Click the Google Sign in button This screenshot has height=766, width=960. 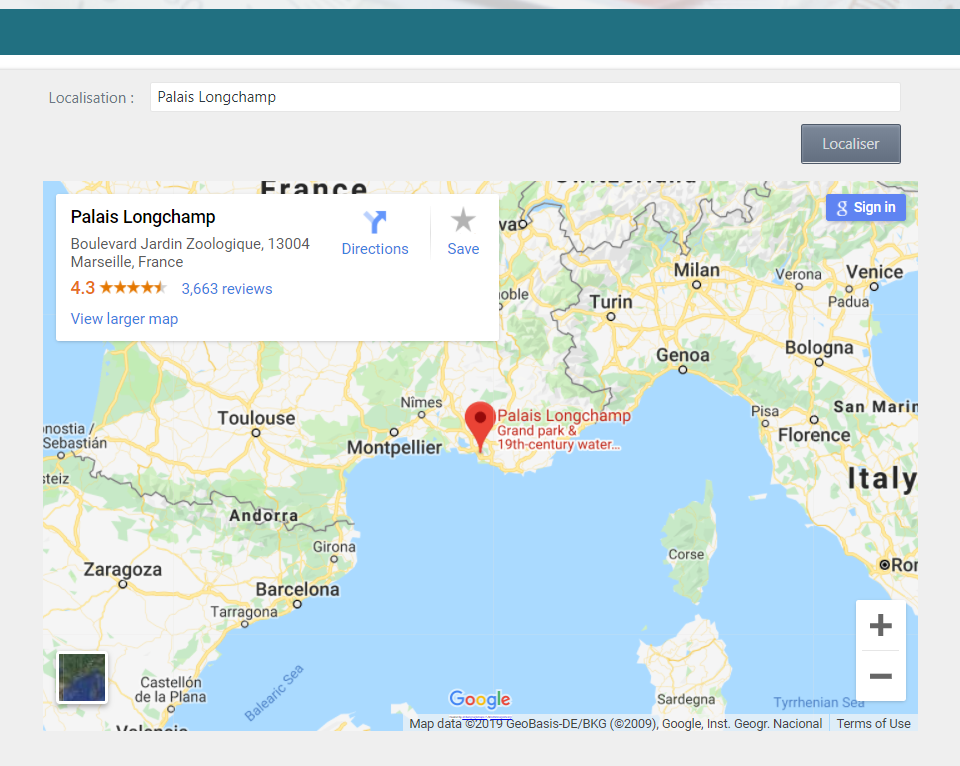tap(865, 207)
